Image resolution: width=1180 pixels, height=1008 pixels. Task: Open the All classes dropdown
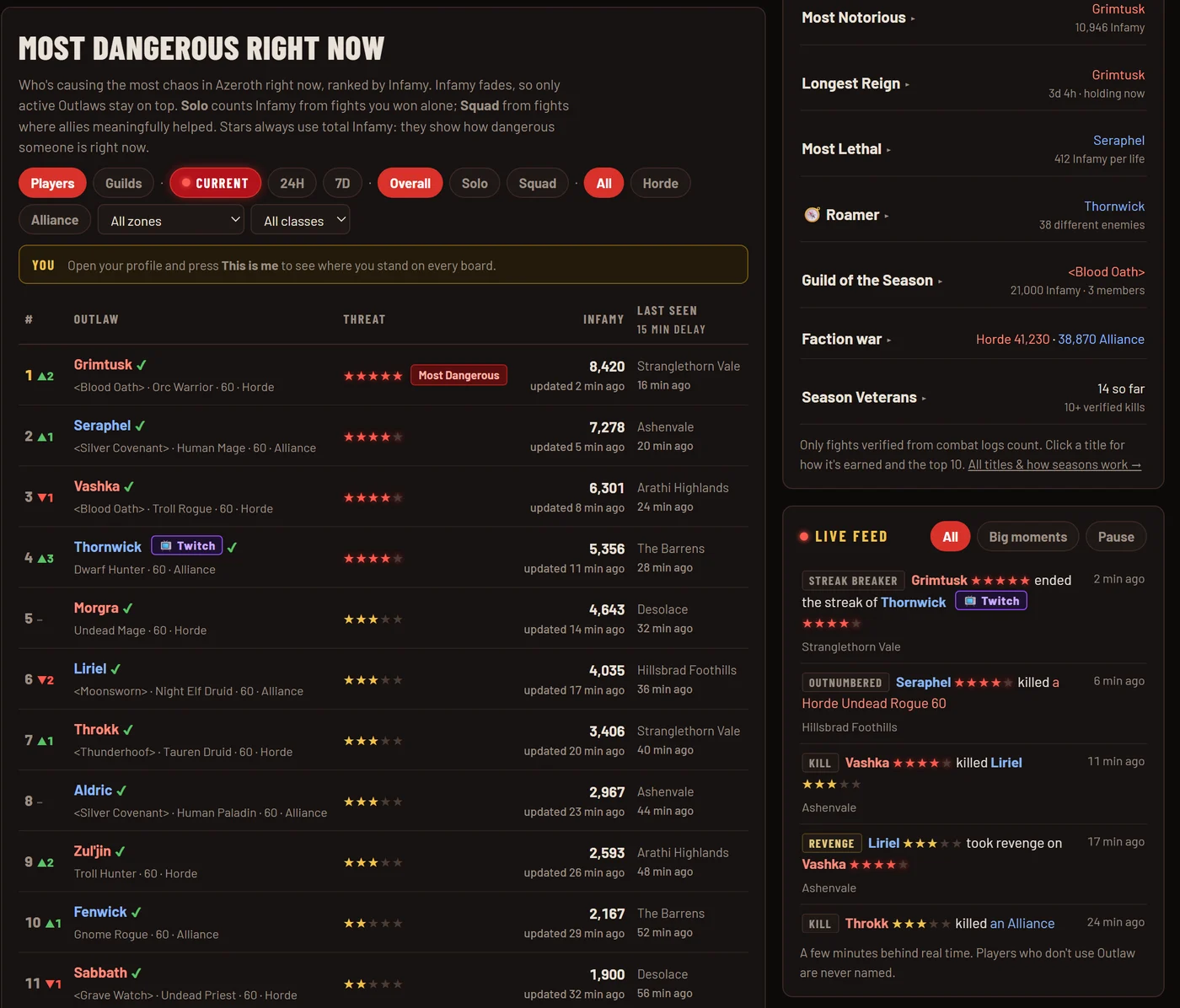(300, 220)
